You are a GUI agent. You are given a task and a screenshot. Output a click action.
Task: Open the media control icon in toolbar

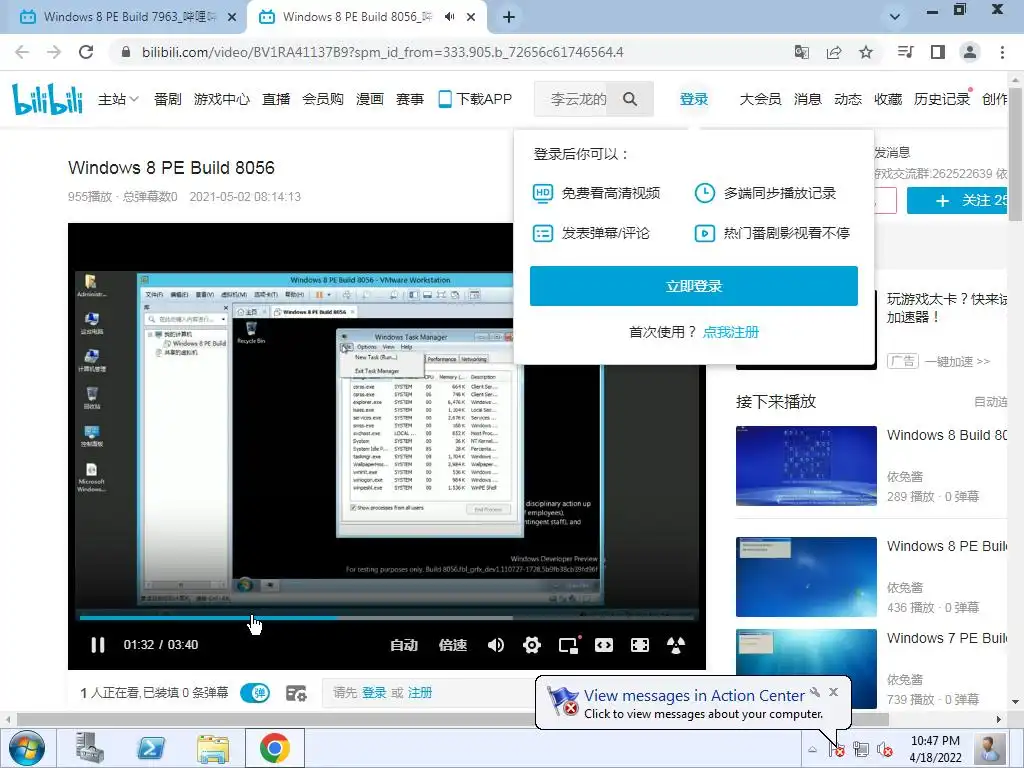point(906,52)
